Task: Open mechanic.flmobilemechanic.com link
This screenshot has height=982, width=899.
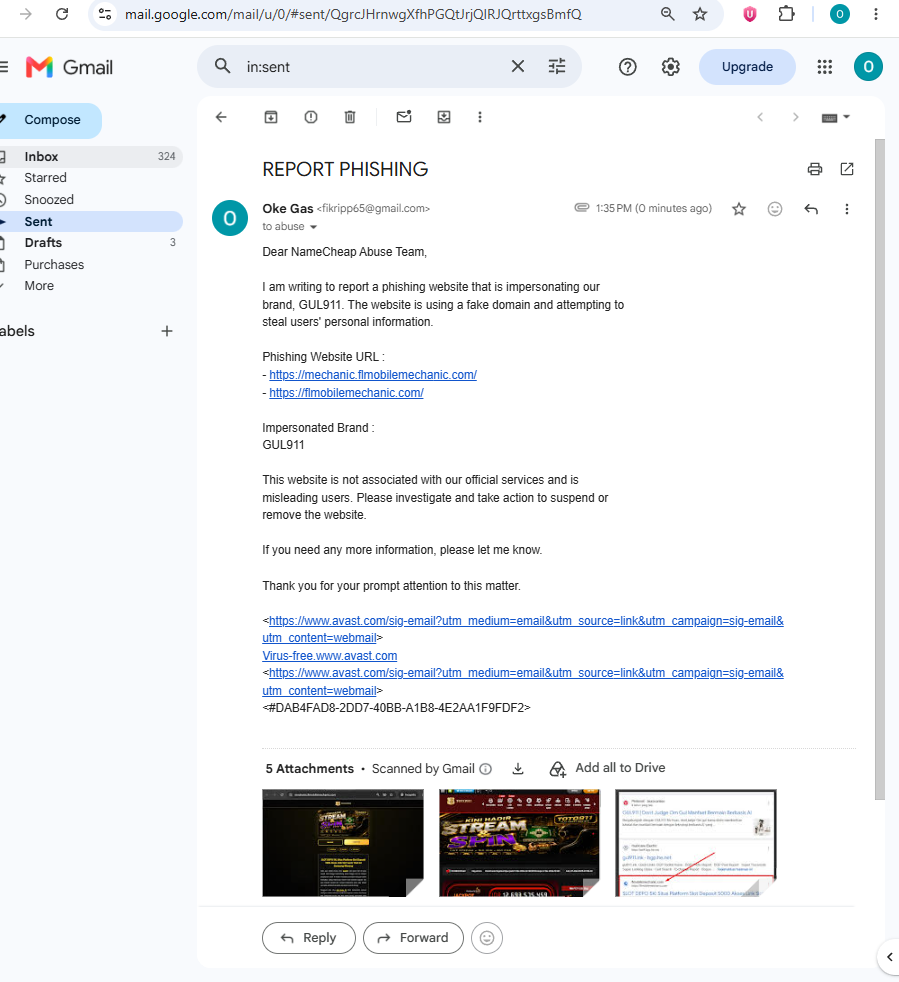Action: click(373, 375)
